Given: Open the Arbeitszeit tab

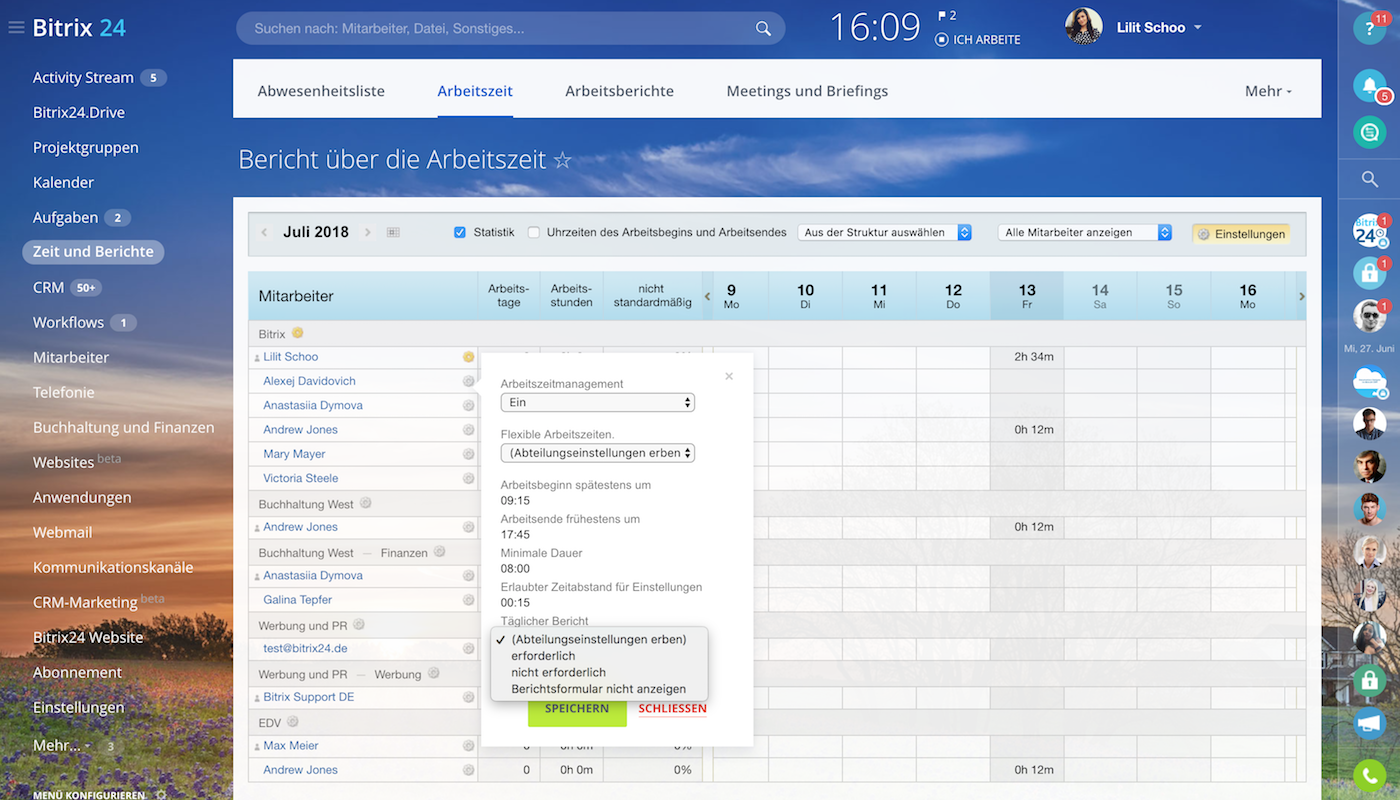Looking at the screenshot, I should (x=475, y=91).
